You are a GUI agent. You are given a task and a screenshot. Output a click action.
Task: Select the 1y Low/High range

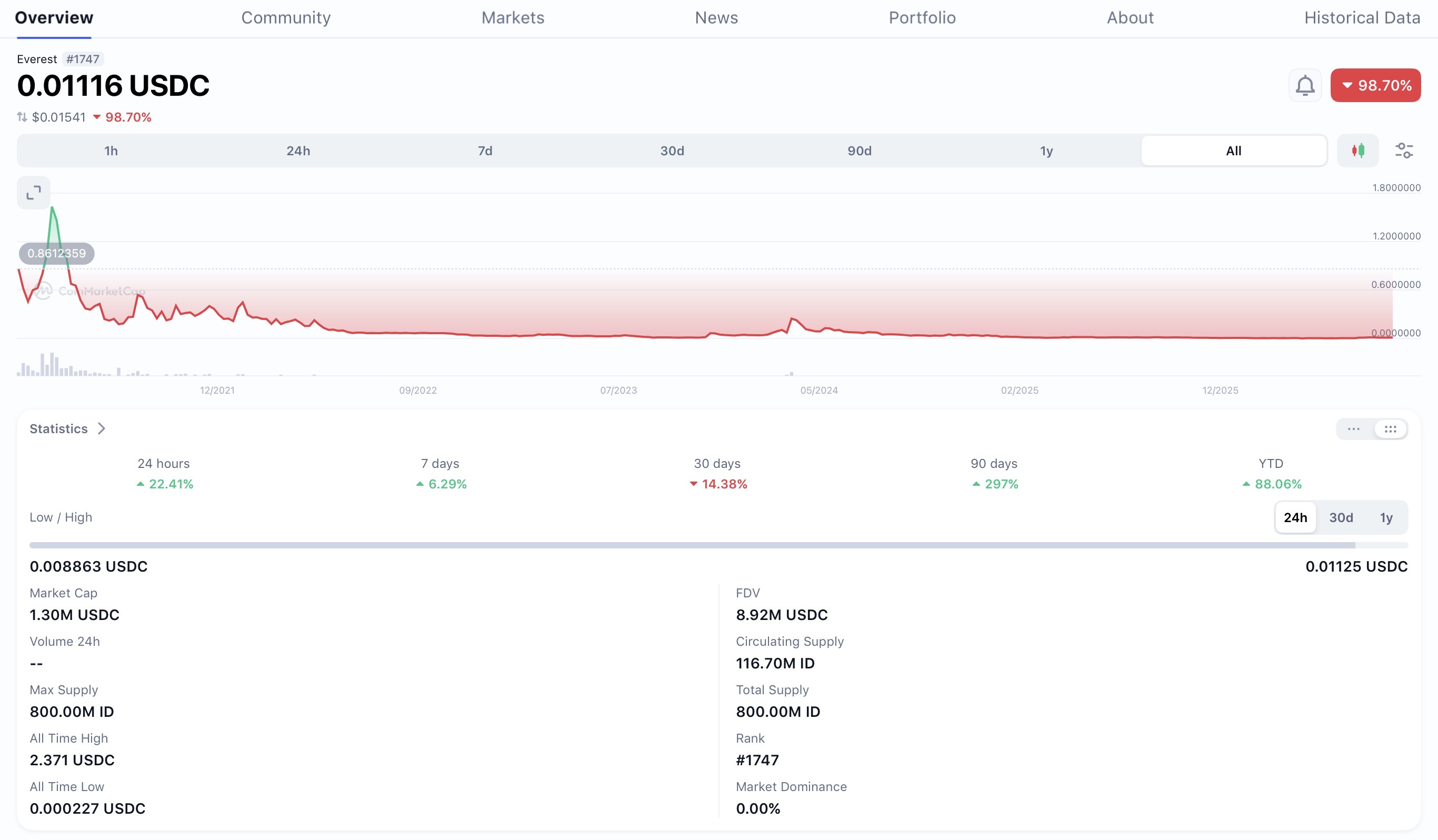(x=1386, y=517)
